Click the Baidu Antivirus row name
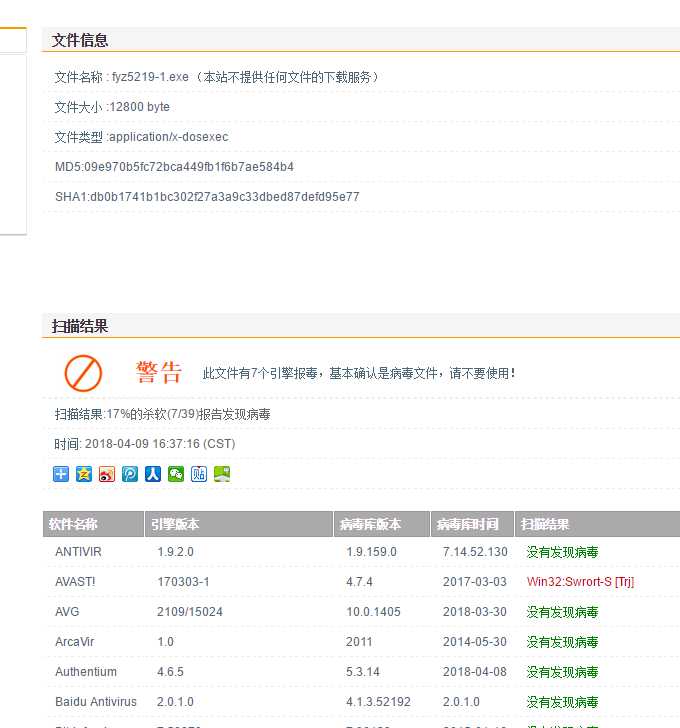Image resolution: width=680 pixels, height=728 pixels. click(x=96, y=702)
